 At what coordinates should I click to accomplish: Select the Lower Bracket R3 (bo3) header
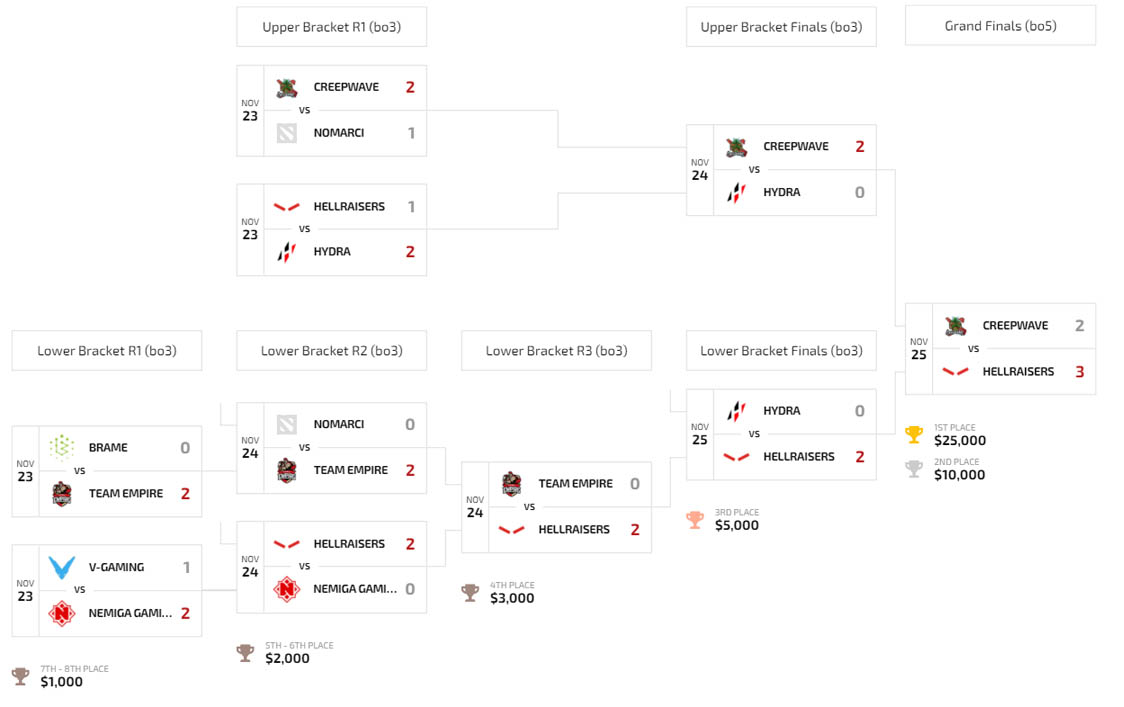(556, 351)
